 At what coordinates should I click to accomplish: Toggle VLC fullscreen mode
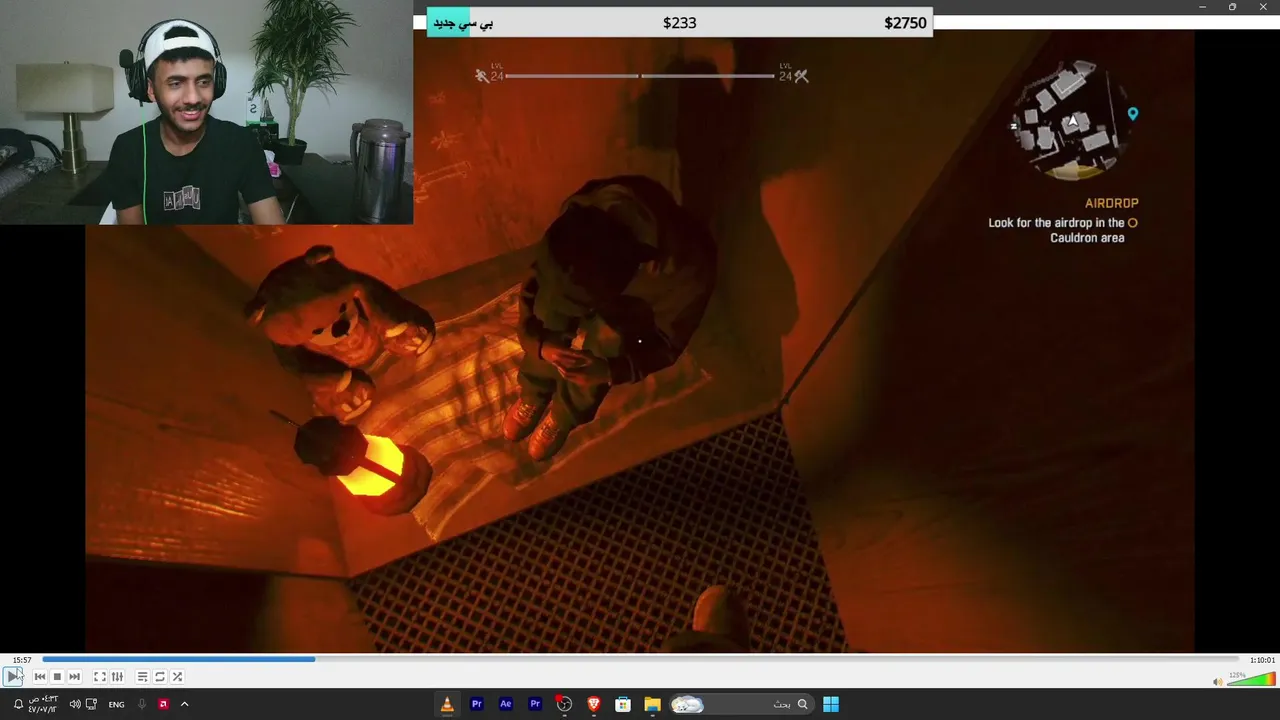100,677
